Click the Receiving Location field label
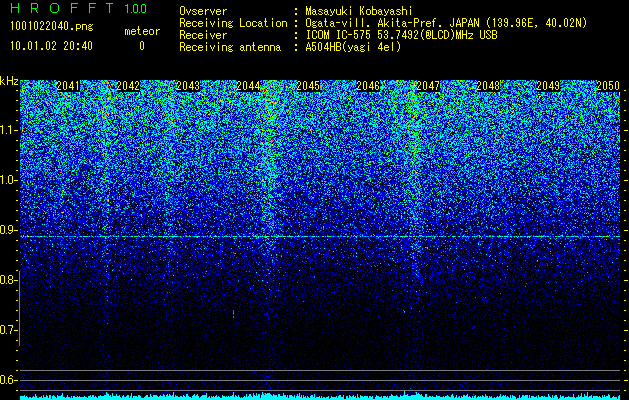 click(233, 23)
